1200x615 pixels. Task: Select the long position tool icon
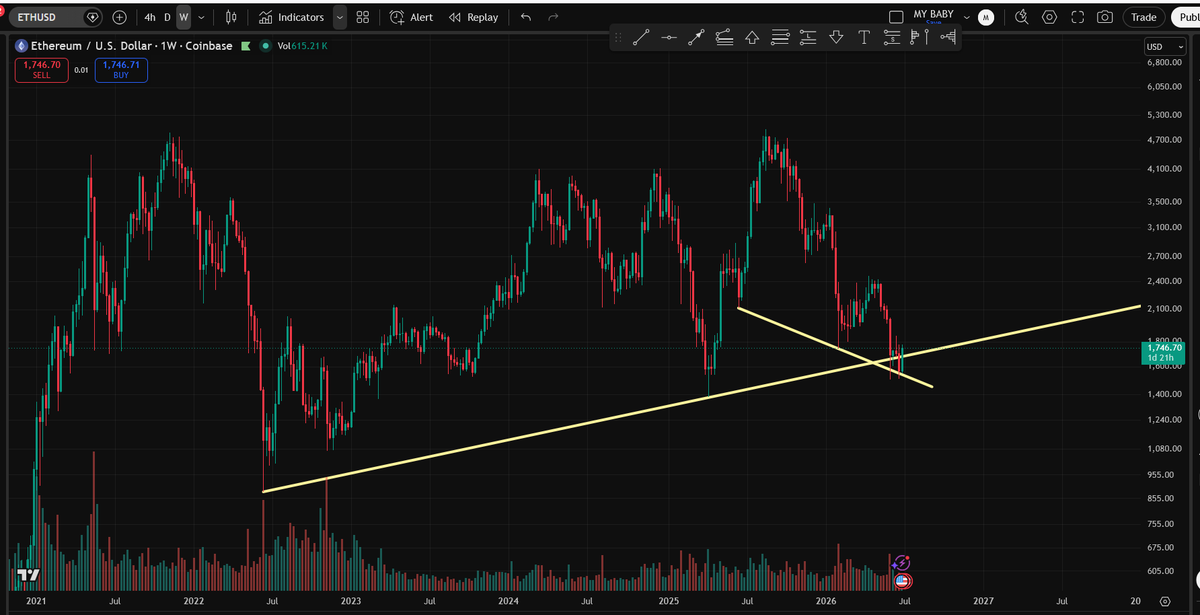pyautogui.click(x=808, y=38)
